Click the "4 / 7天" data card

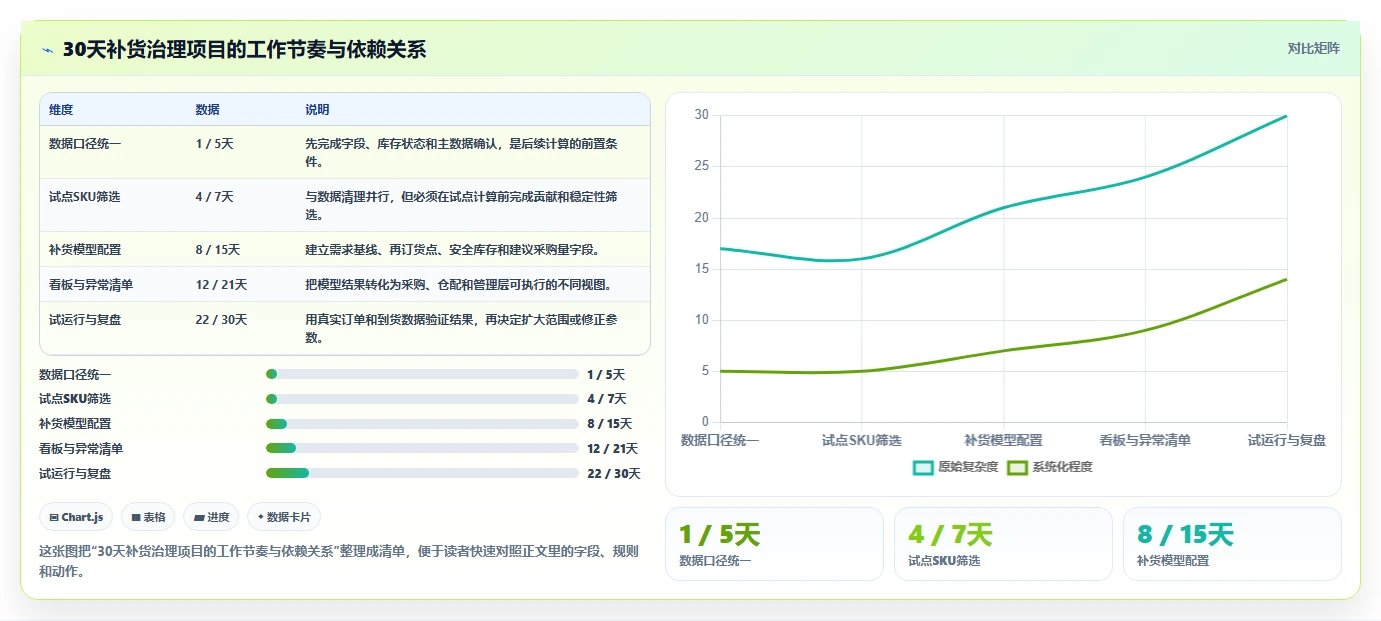(1003, 544)
